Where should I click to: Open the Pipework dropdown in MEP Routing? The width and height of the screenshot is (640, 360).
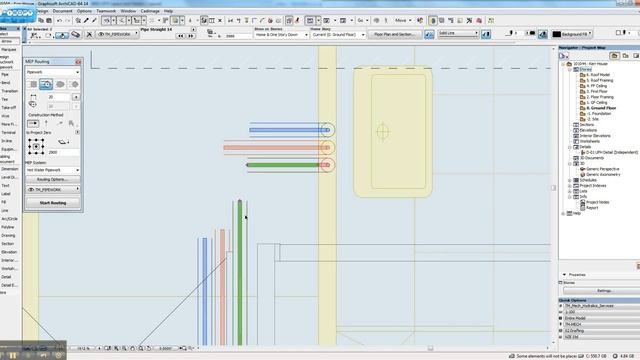(x=53, y=72)
